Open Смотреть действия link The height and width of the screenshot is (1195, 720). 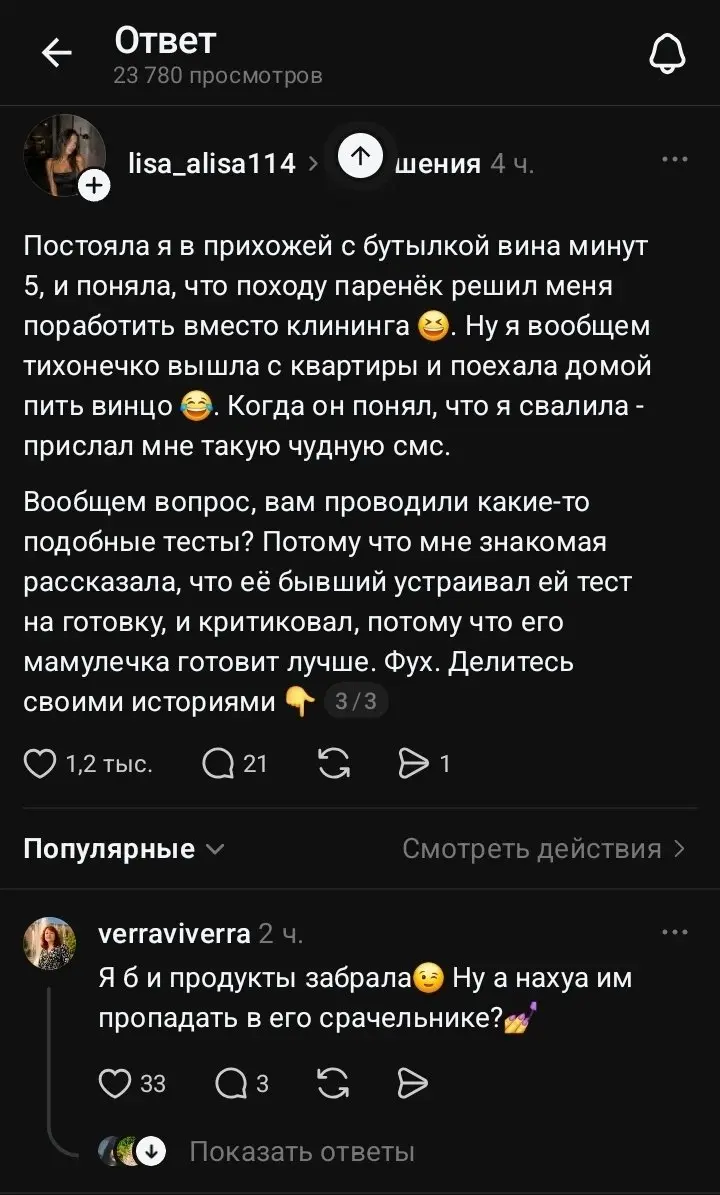coord(544,849)
